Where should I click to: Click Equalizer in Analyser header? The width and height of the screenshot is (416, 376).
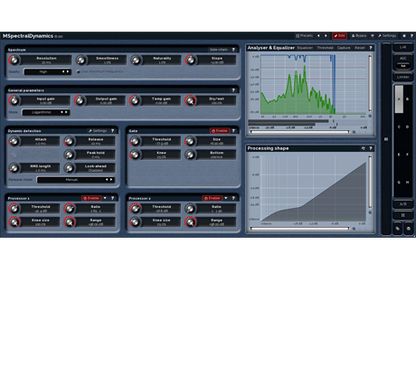(305, 48)
